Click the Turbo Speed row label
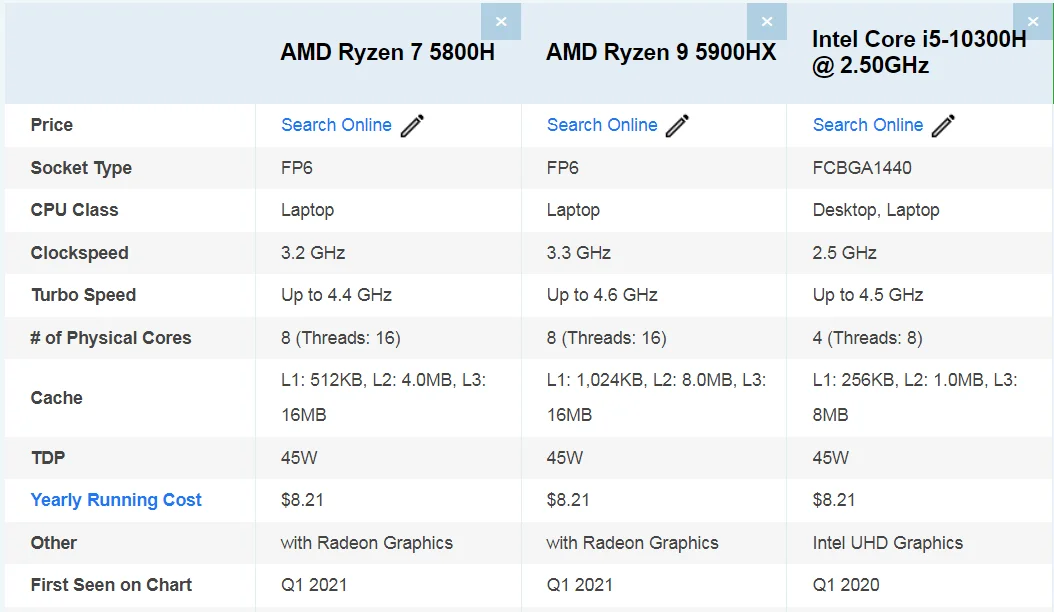The image size is (1054, 612). point(84,295)
